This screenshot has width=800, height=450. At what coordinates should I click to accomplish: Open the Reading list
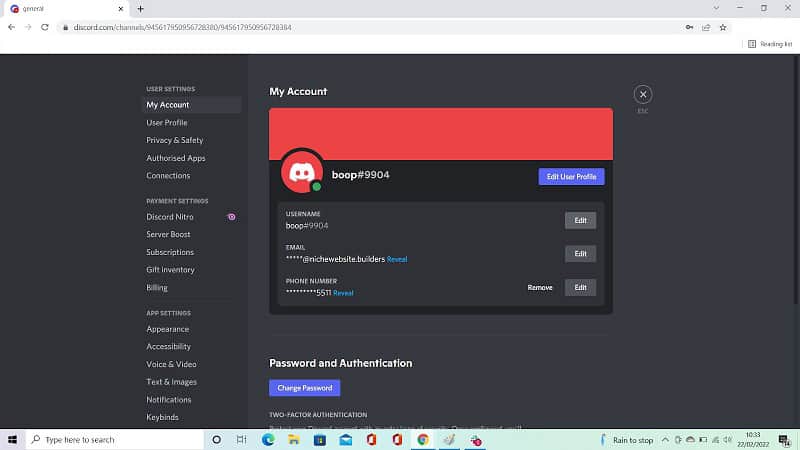pyautogui.click(x=770, y=44)
